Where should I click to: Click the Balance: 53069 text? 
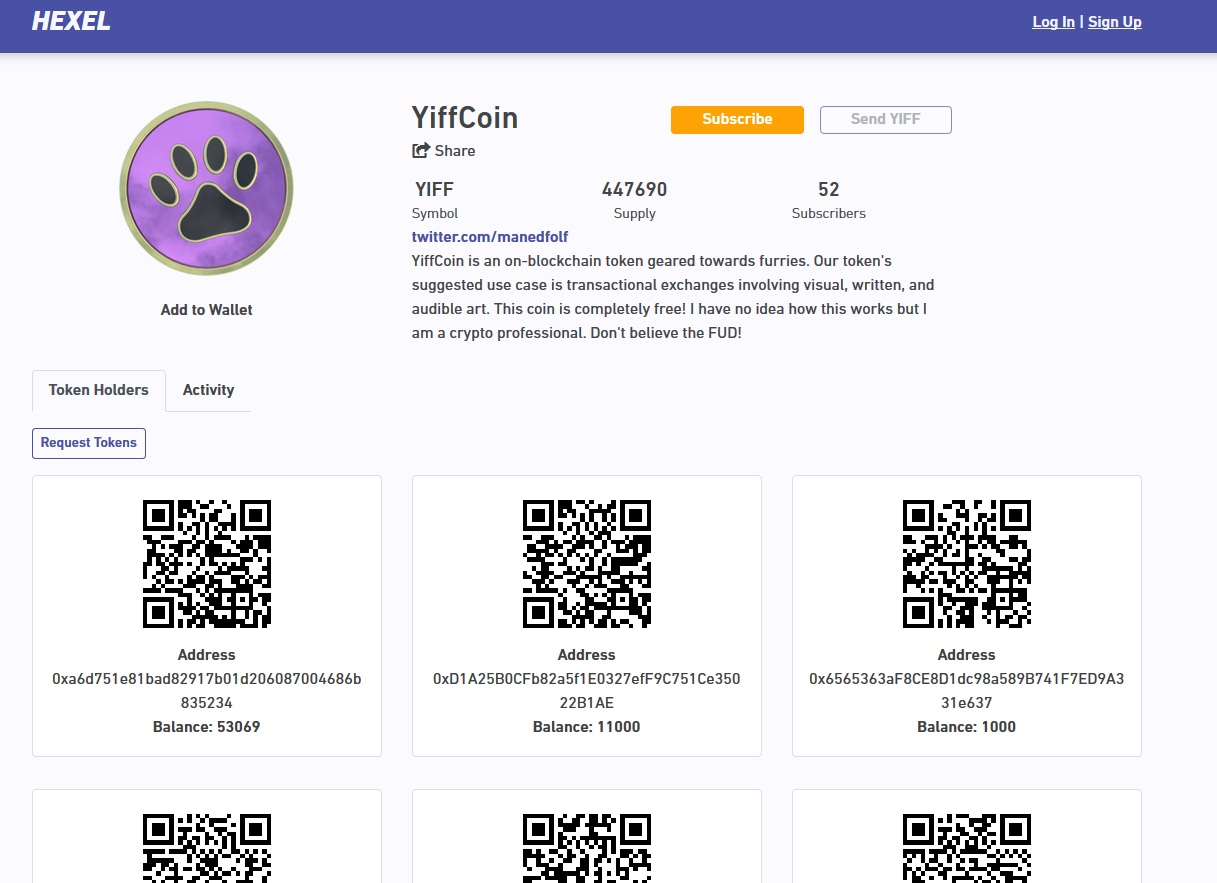click(207, 727)
